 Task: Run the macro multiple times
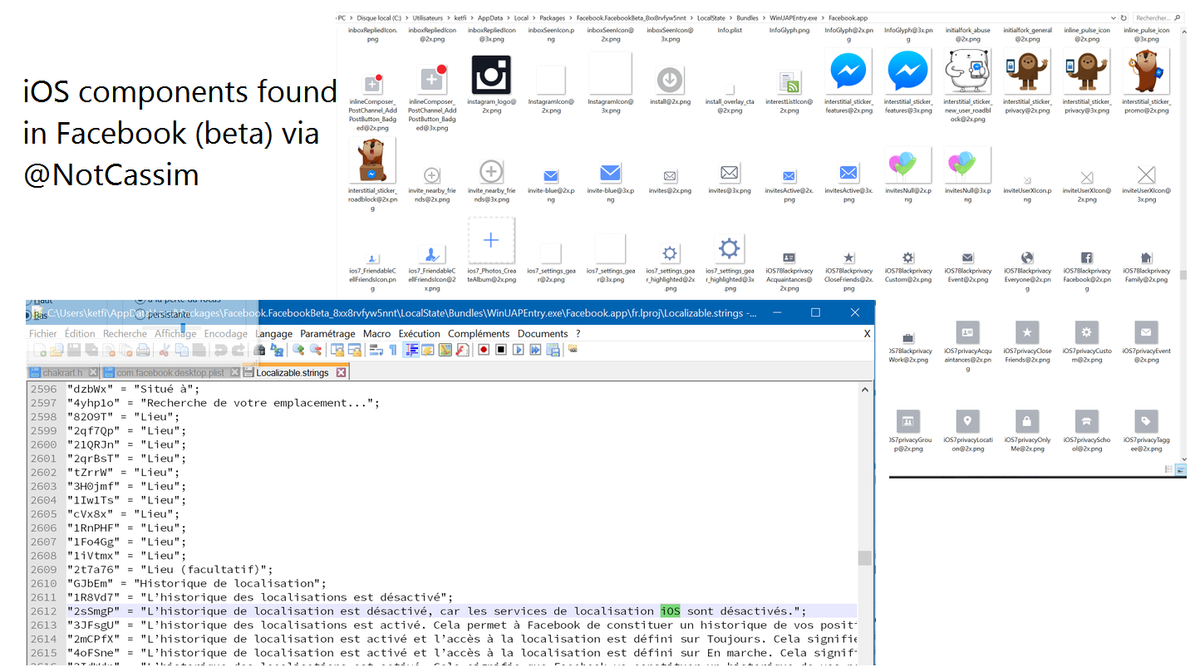537,350
